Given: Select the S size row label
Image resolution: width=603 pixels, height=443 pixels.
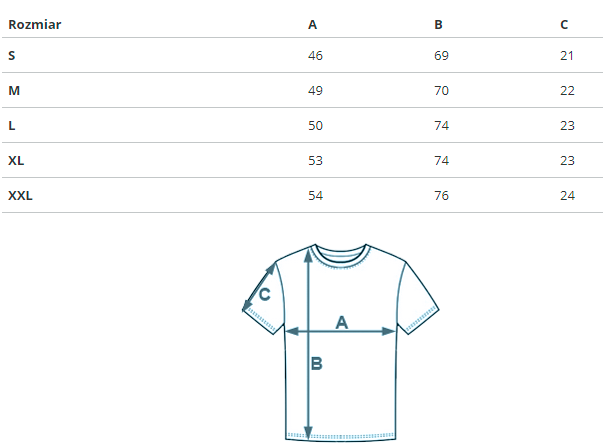Looking at the screenshot, I should tap(12, 55).
